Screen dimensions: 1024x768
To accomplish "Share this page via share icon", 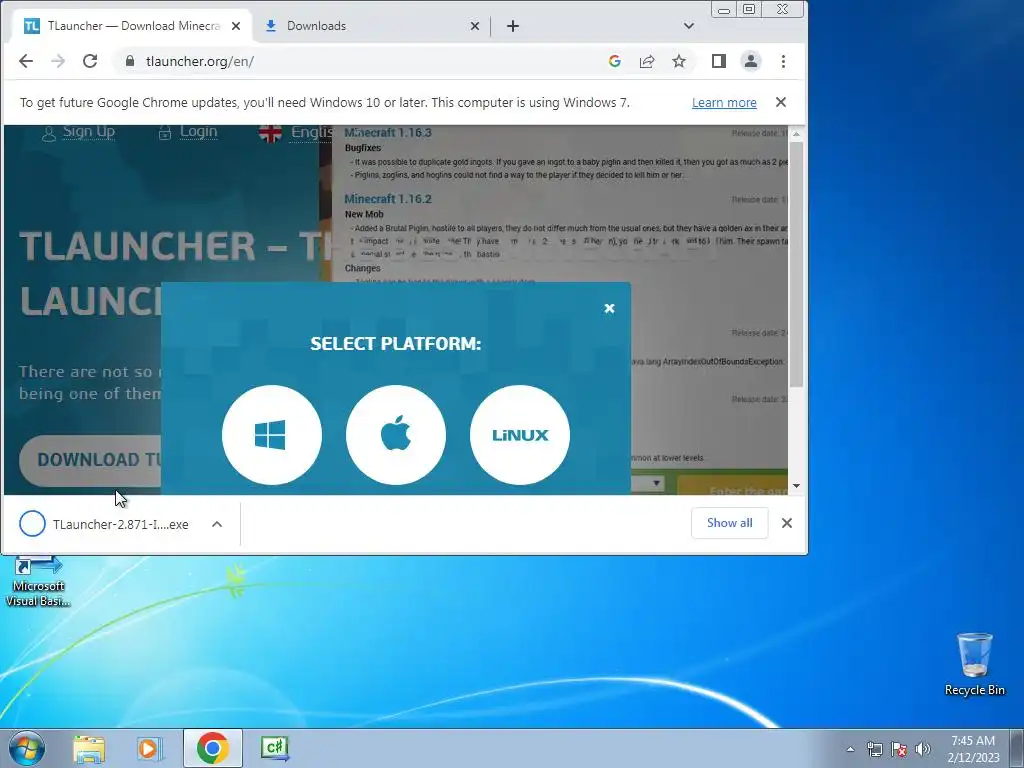I will (x=647, y=61).
